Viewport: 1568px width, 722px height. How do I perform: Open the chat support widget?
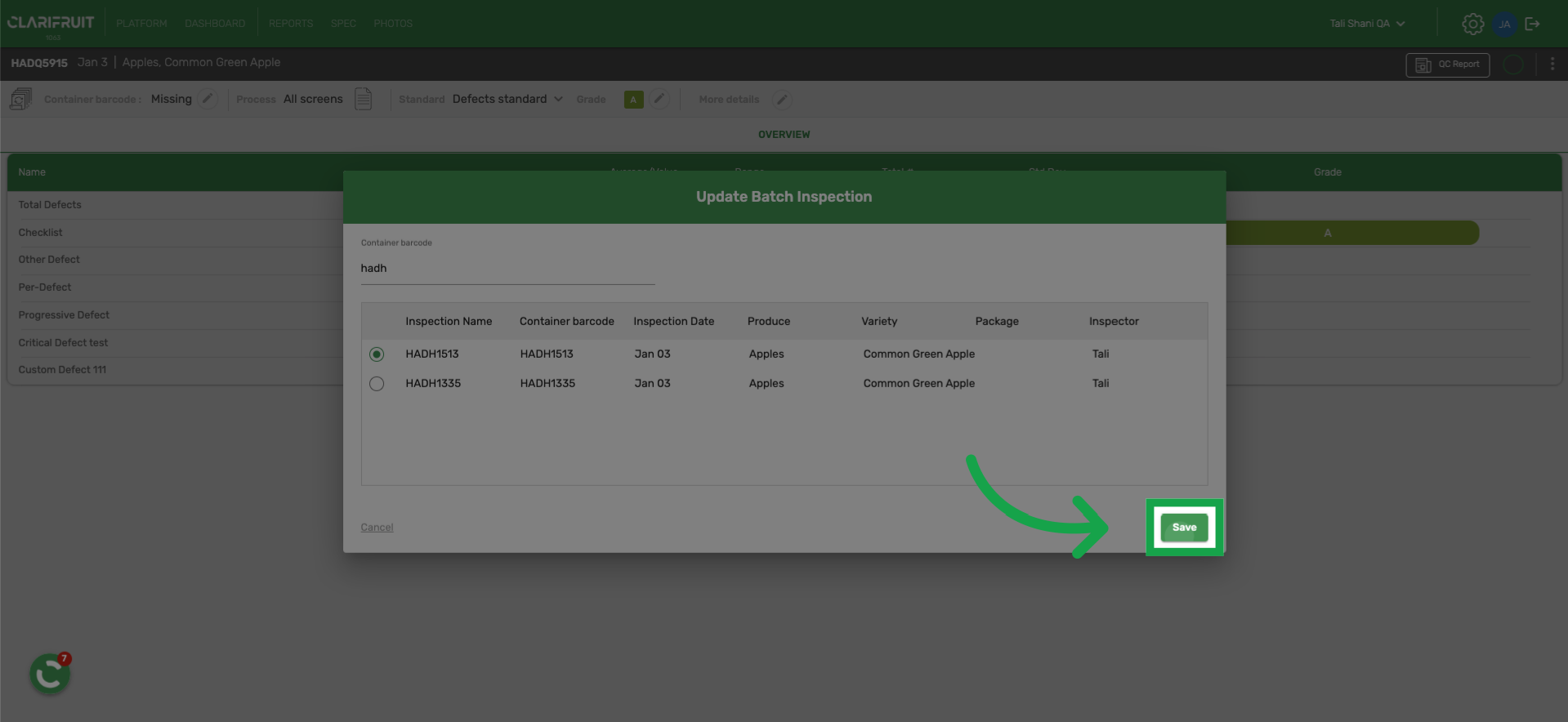tap(50, 674)
